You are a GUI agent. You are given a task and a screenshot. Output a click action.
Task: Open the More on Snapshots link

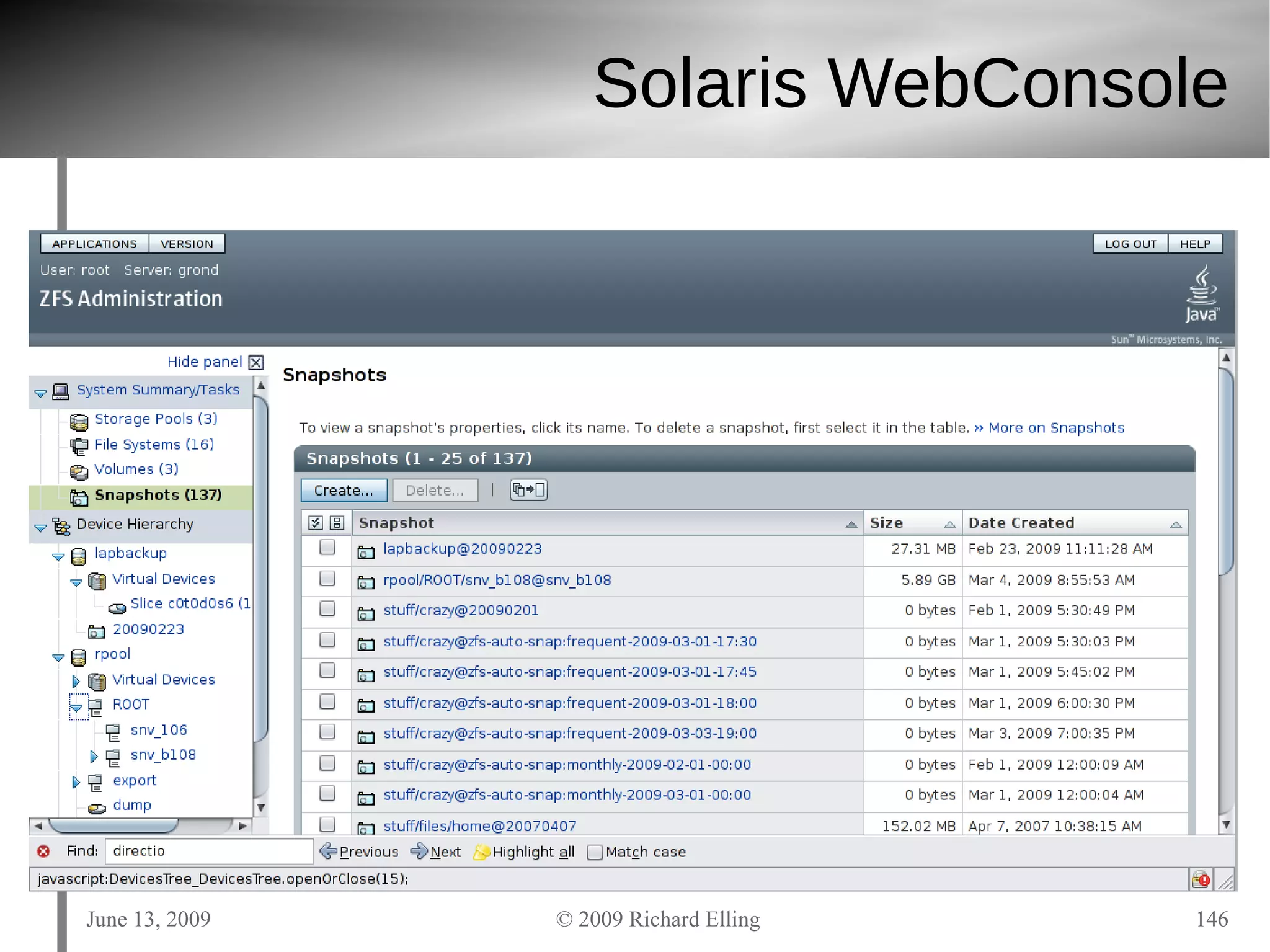(1055, 428)
